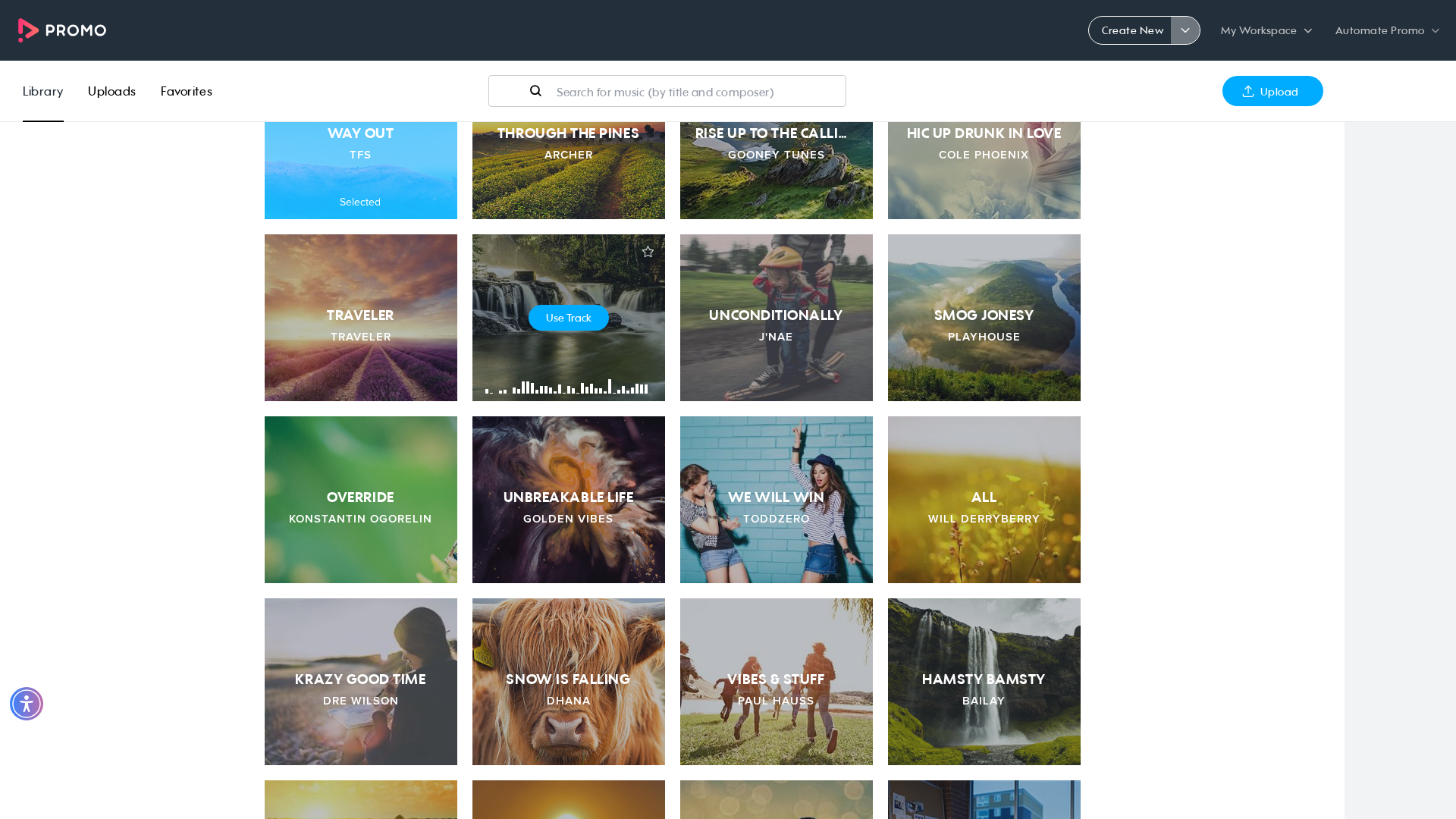Screen dimensions: 1456x819
Task: Click the Promo logo
Action: (62, 30)
